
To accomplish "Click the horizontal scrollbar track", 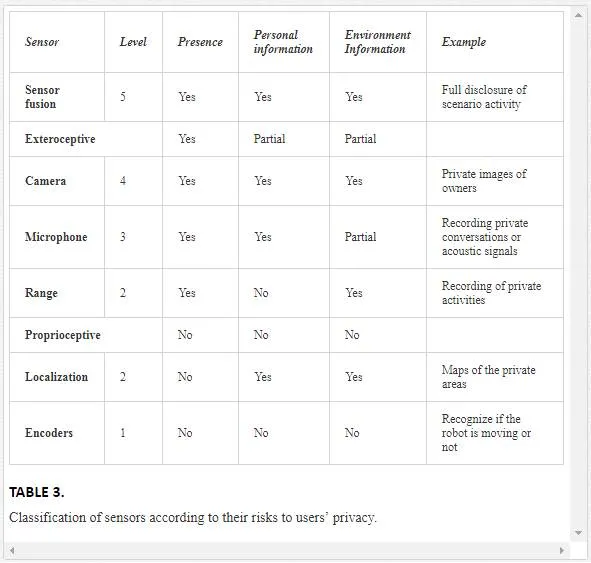I will [x=286, y=551].
